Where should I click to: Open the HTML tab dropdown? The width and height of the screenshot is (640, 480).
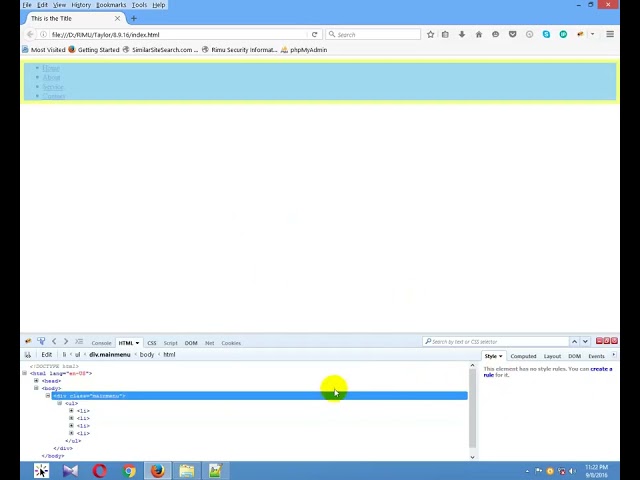tap(138, 343)
